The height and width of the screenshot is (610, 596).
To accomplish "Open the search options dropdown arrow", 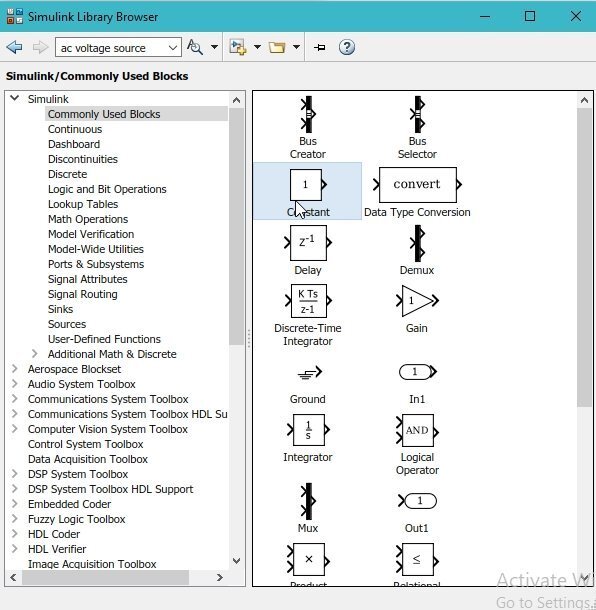I will [214, 47].
